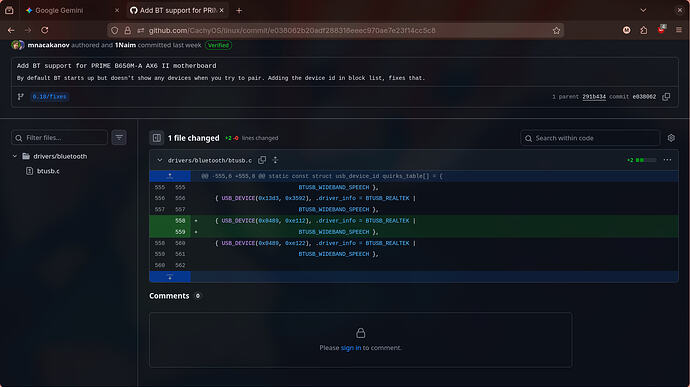The height and width of the screenshot is (387, 690).
Task: Expand all lines in btusb.c
Action: (x=275, y=160)
